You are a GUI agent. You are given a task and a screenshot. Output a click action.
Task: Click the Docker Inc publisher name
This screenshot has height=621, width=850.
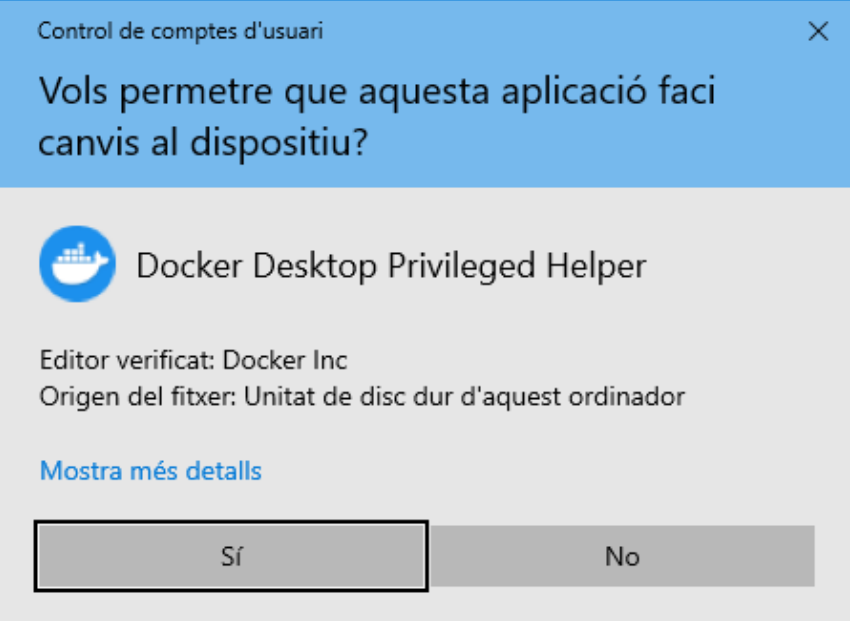coord(285,360)
